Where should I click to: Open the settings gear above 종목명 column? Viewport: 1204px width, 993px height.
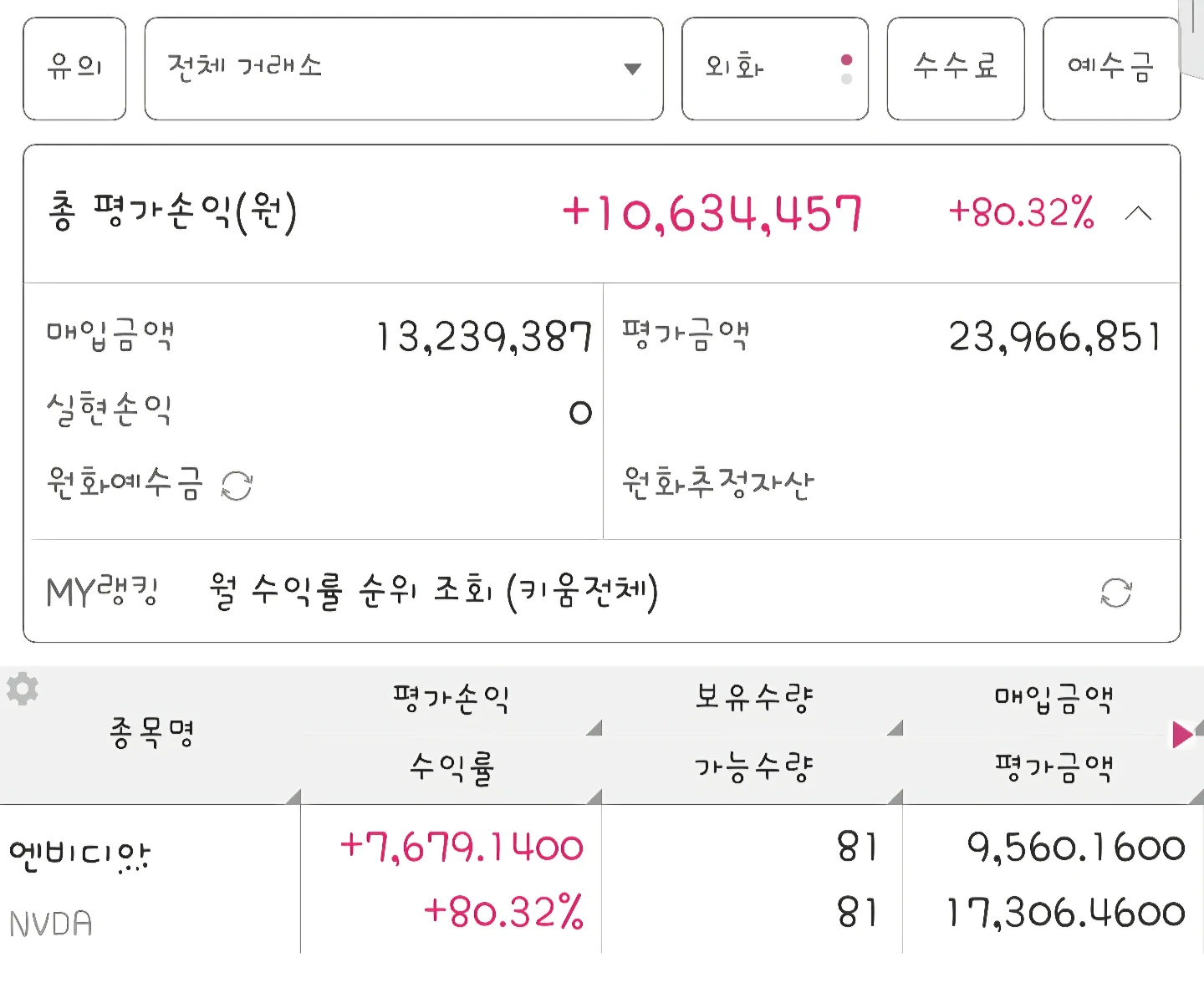click(23, 689)
